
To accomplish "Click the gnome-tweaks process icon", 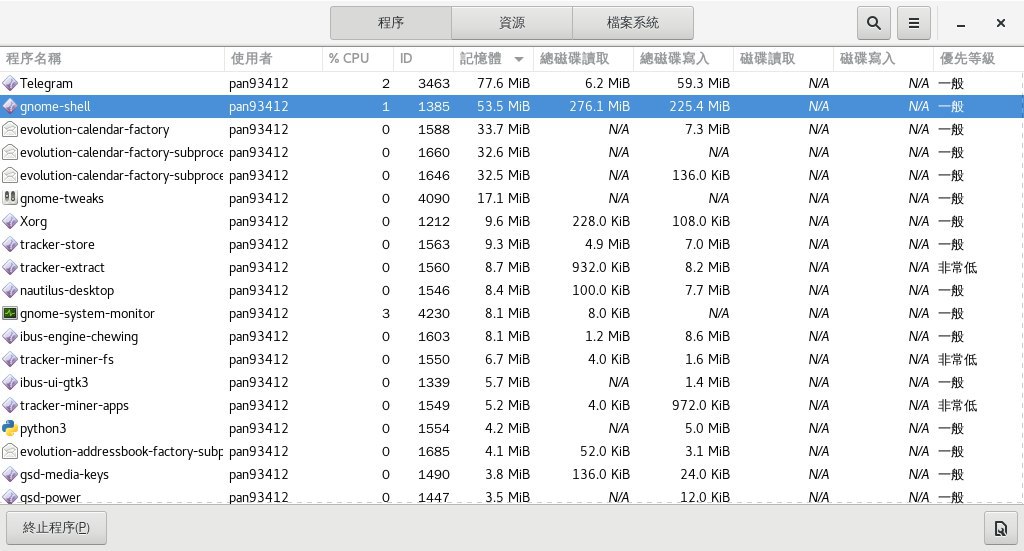I will pyautogui.click(x=10, y=198).
